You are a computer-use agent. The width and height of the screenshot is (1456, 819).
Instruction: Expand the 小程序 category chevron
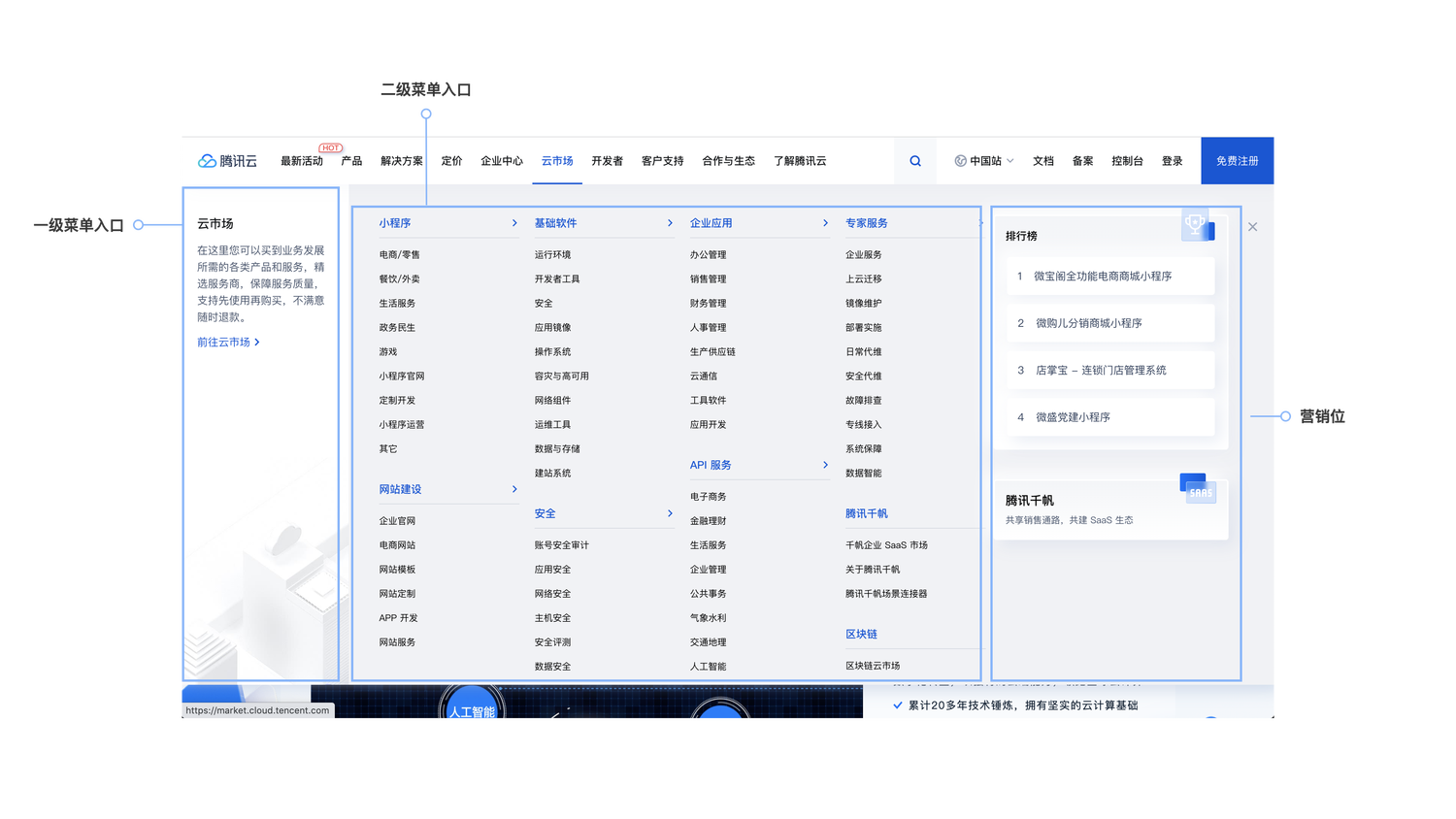click(x=514, y=223)
